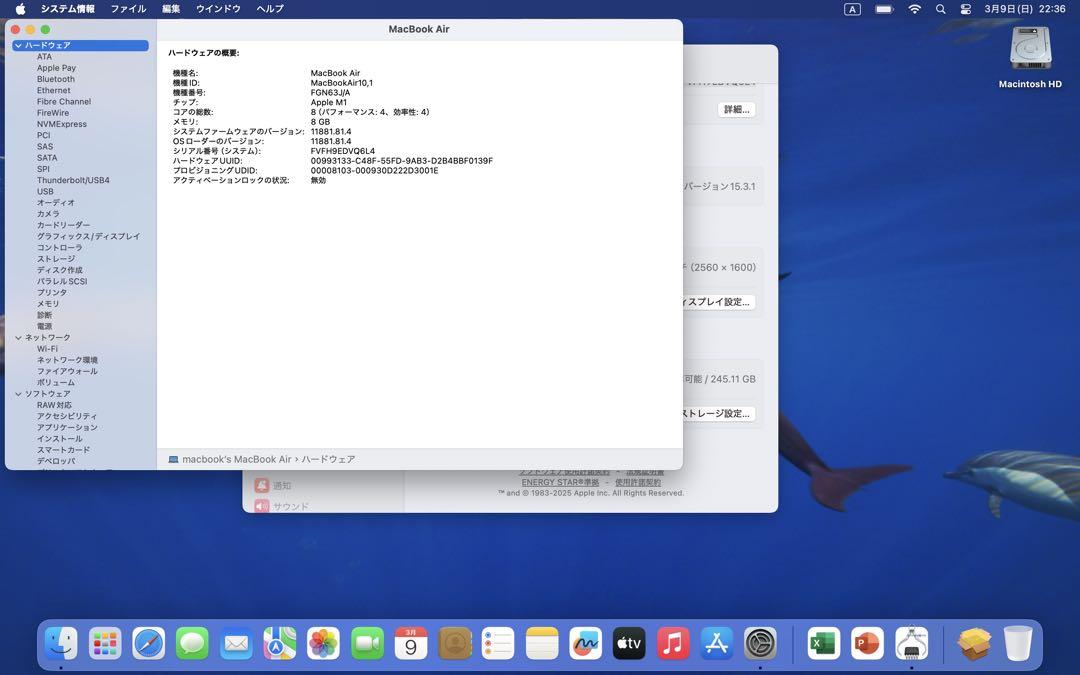Open the ENERGY STAR準拠 link
Screen dimensions: 1080x675
click(x=560, y=483)
